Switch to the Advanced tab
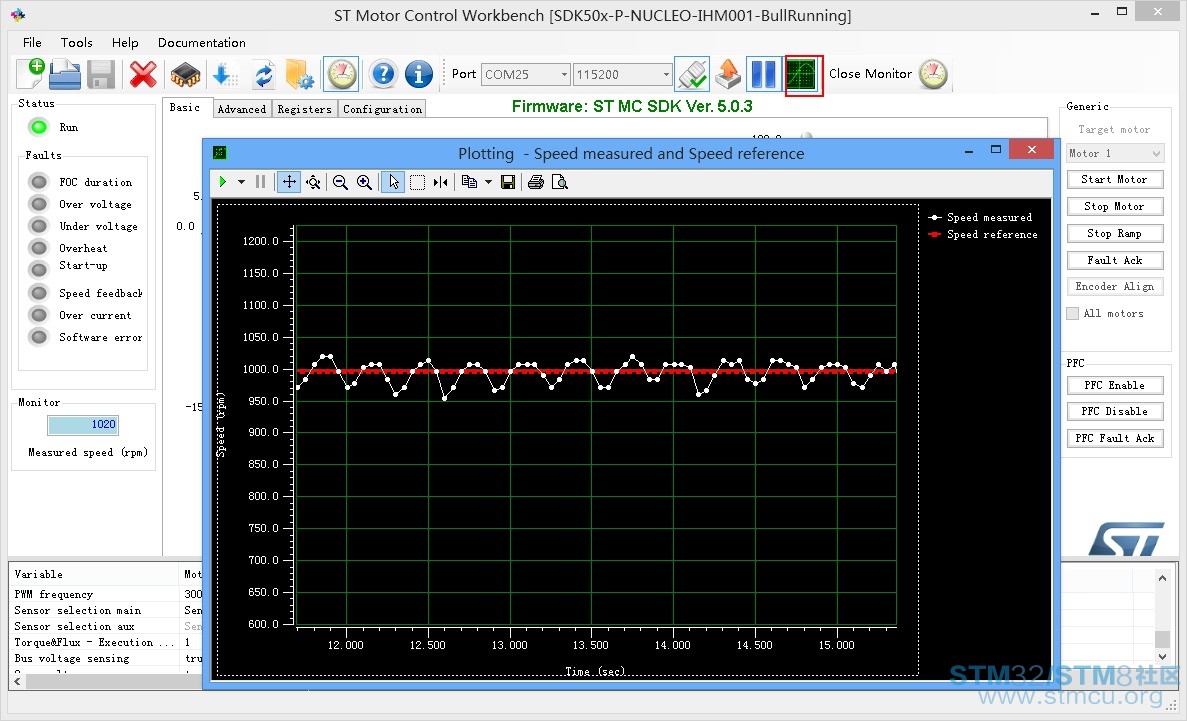 pyautogui.click(x=241, y=109)
